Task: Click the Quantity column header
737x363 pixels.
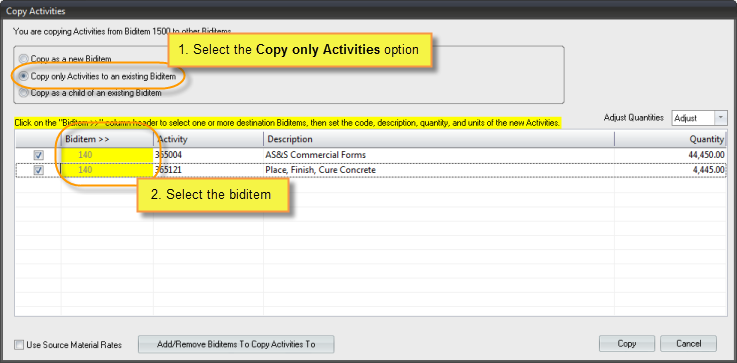Action: pyautogui.click(x=671, y=139)
